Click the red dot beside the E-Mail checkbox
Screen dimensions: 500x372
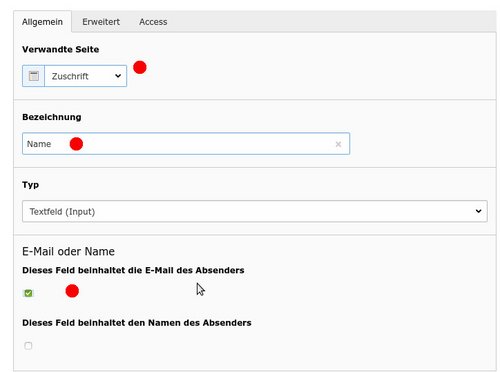point(72,291)
